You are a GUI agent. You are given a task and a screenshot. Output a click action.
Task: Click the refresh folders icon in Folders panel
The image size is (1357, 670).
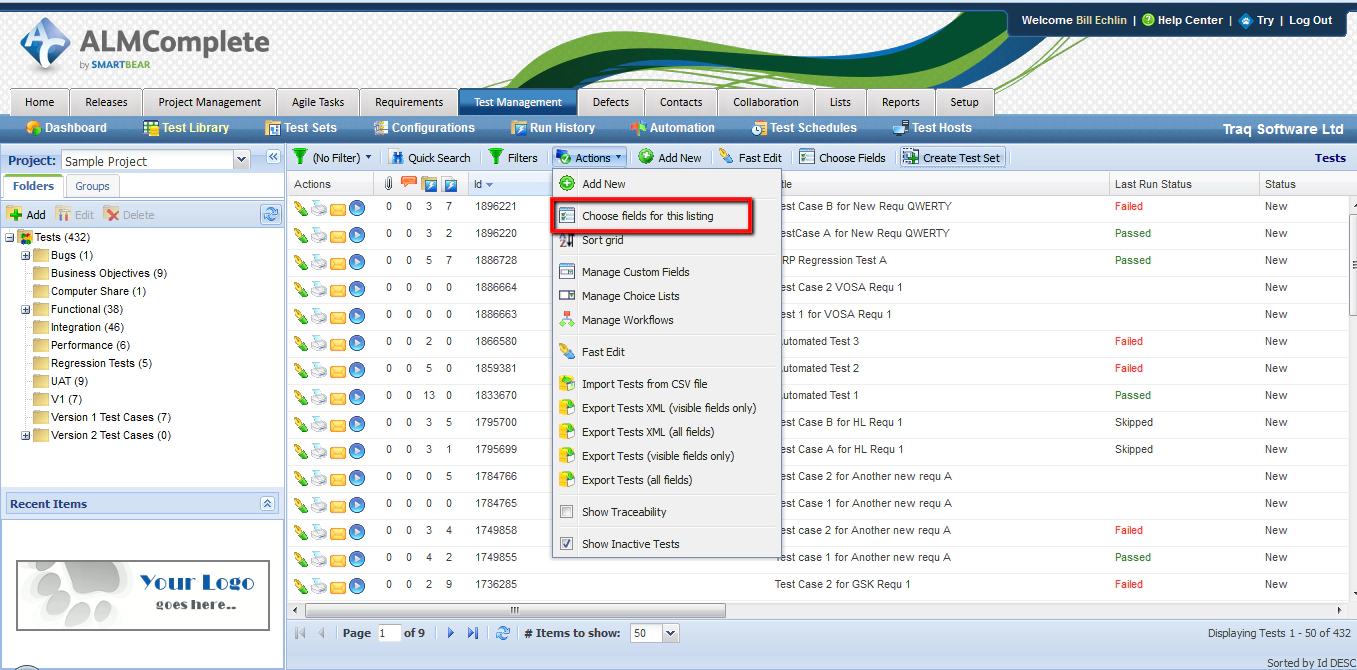tap(270, 214)
